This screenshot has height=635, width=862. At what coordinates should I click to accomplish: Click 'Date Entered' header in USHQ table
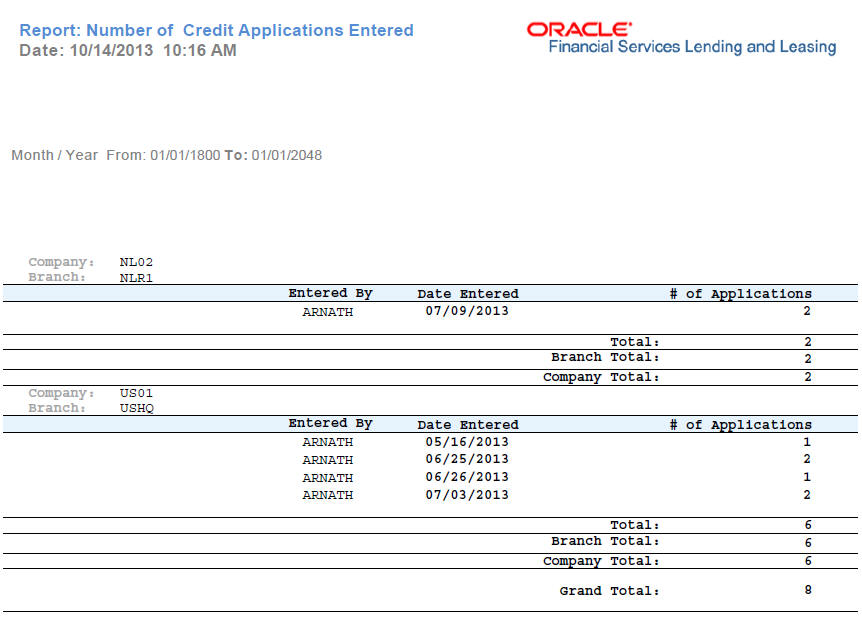[x=468, y=424]
